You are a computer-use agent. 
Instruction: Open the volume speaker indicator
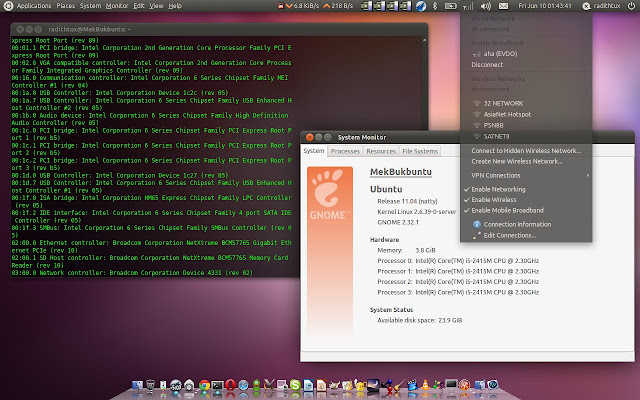pyautogui.click(x=485, y=6)
